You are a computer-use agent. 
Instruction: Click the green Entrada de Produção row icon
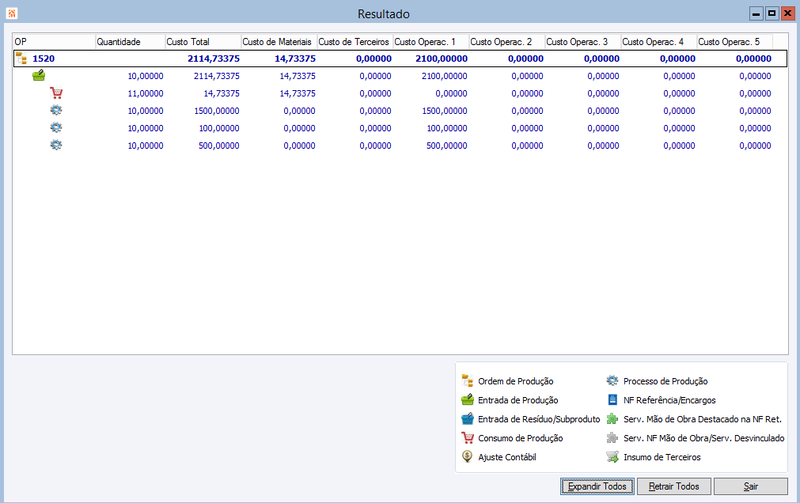coord(39,76)
